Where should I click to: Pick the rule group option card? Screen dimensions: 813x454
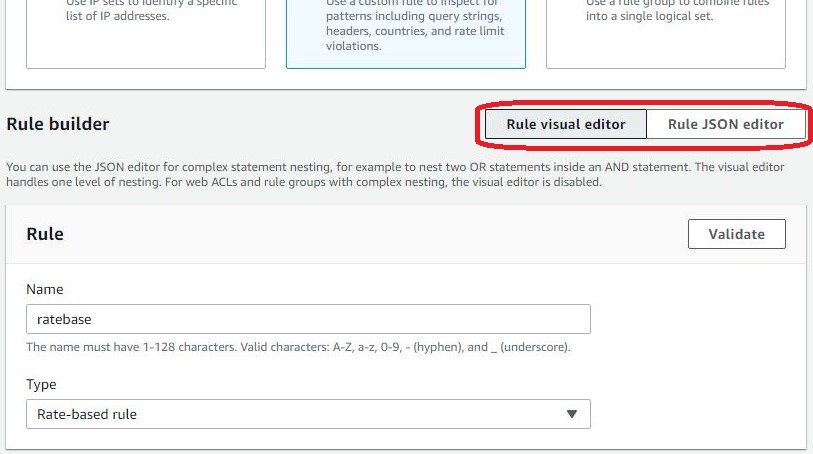(x=675, y=32)
